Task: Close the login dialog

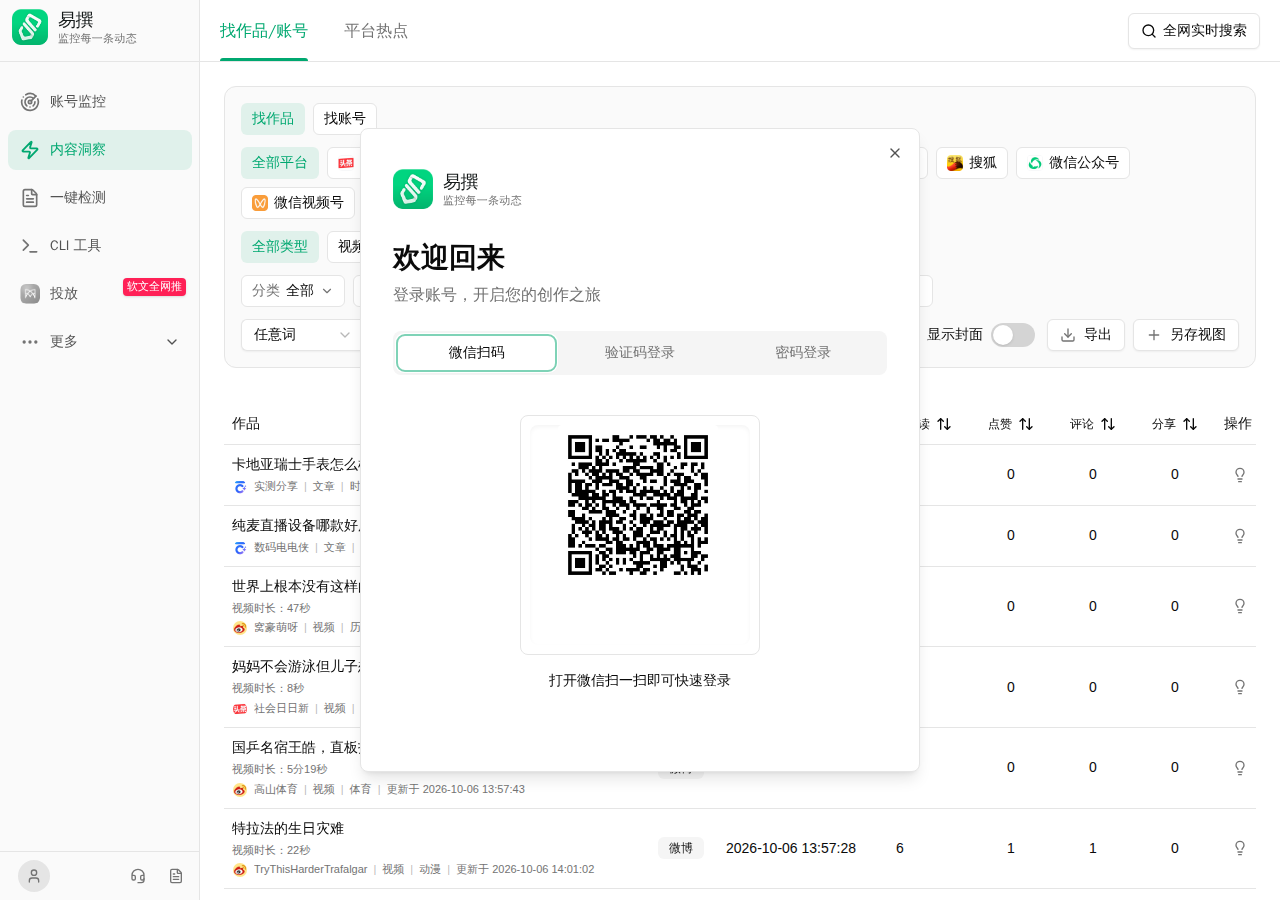Action: tap(895, 153)
